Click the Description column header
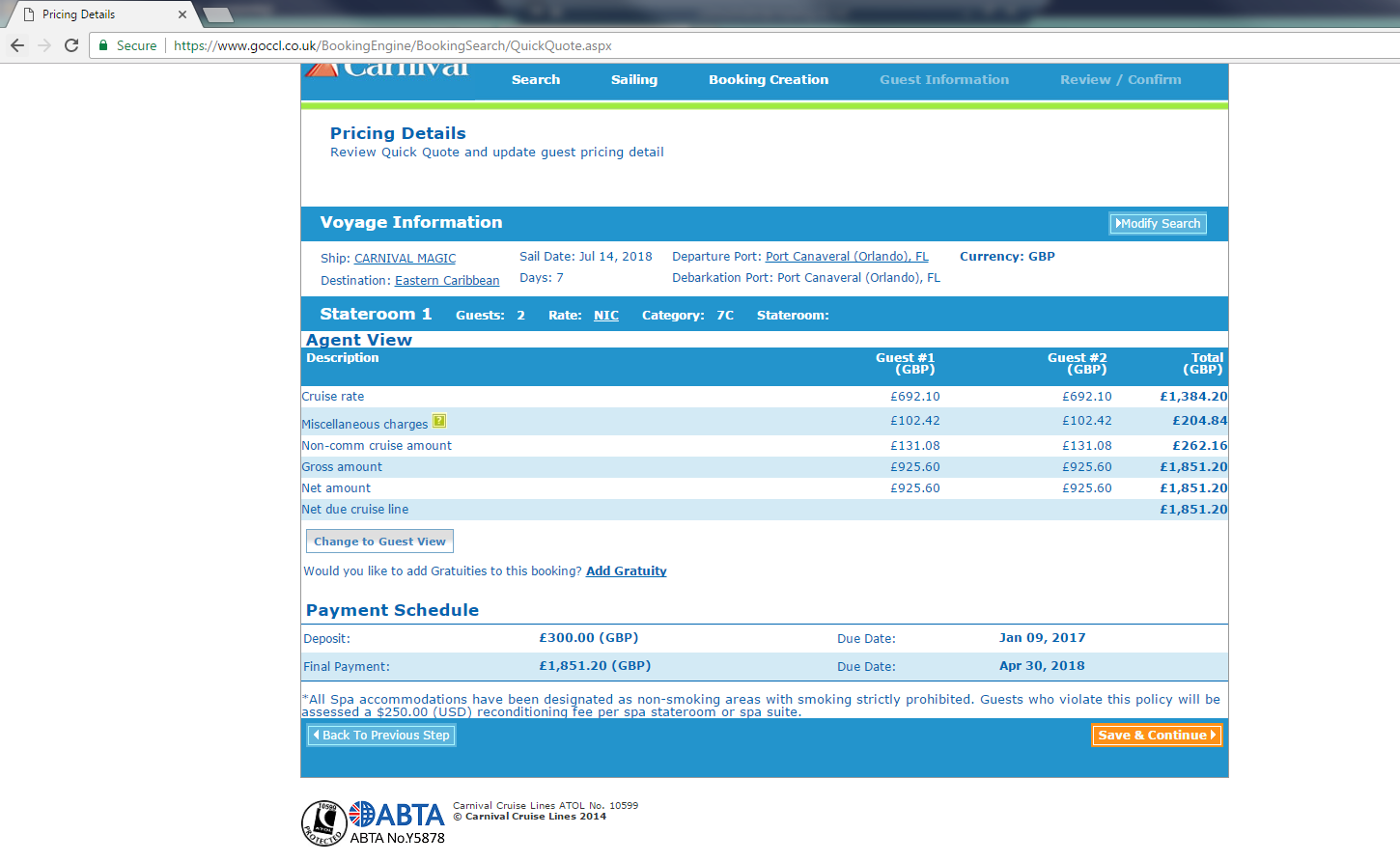The width and height of the screenshot is (1400, 862). [x=343, y=358]
